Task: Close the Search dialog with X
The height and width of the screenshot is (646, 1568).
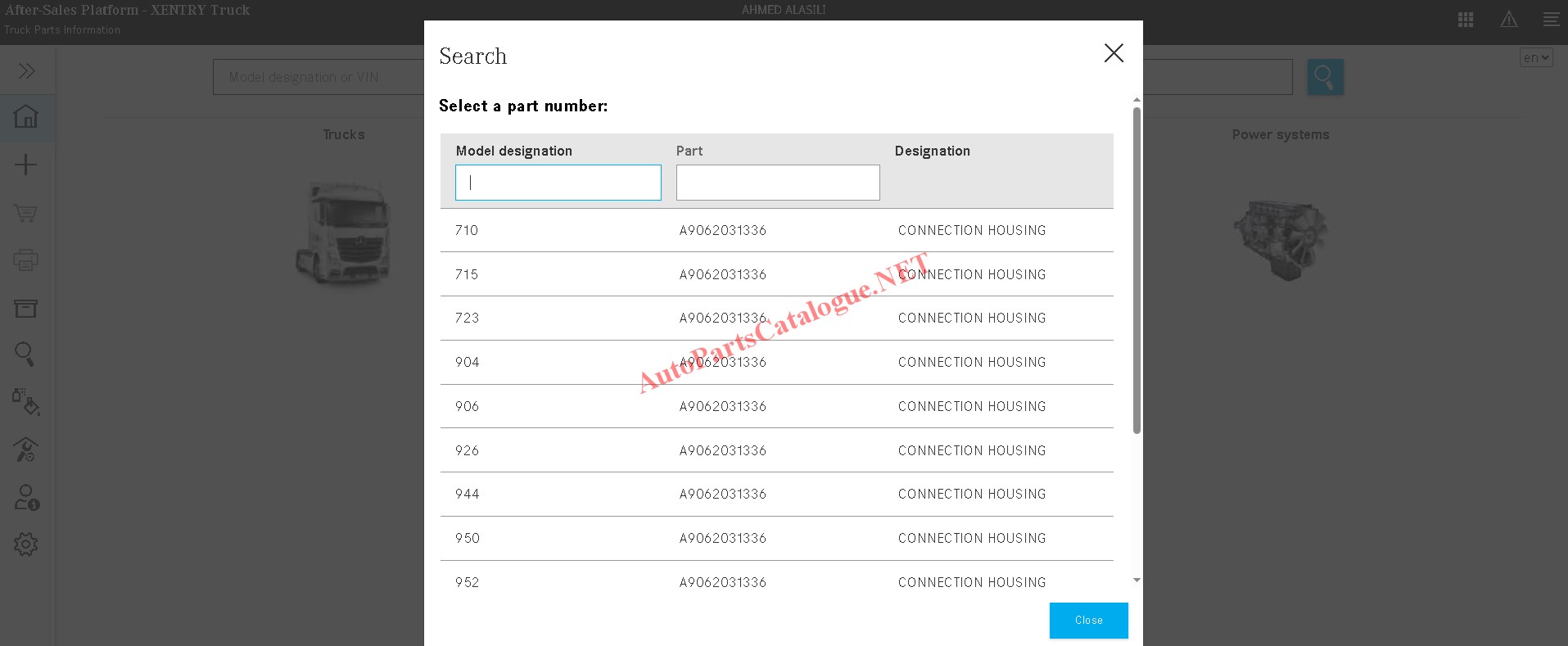Action: point(1114,53)
